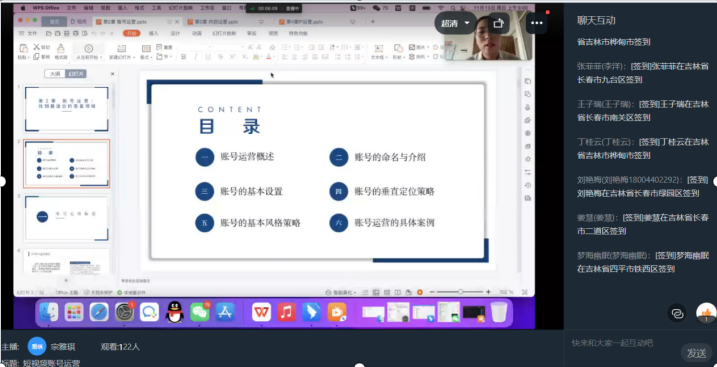Click the Text Box icon
The width and height of the screenshot is (717, 367).
point(378,48)
